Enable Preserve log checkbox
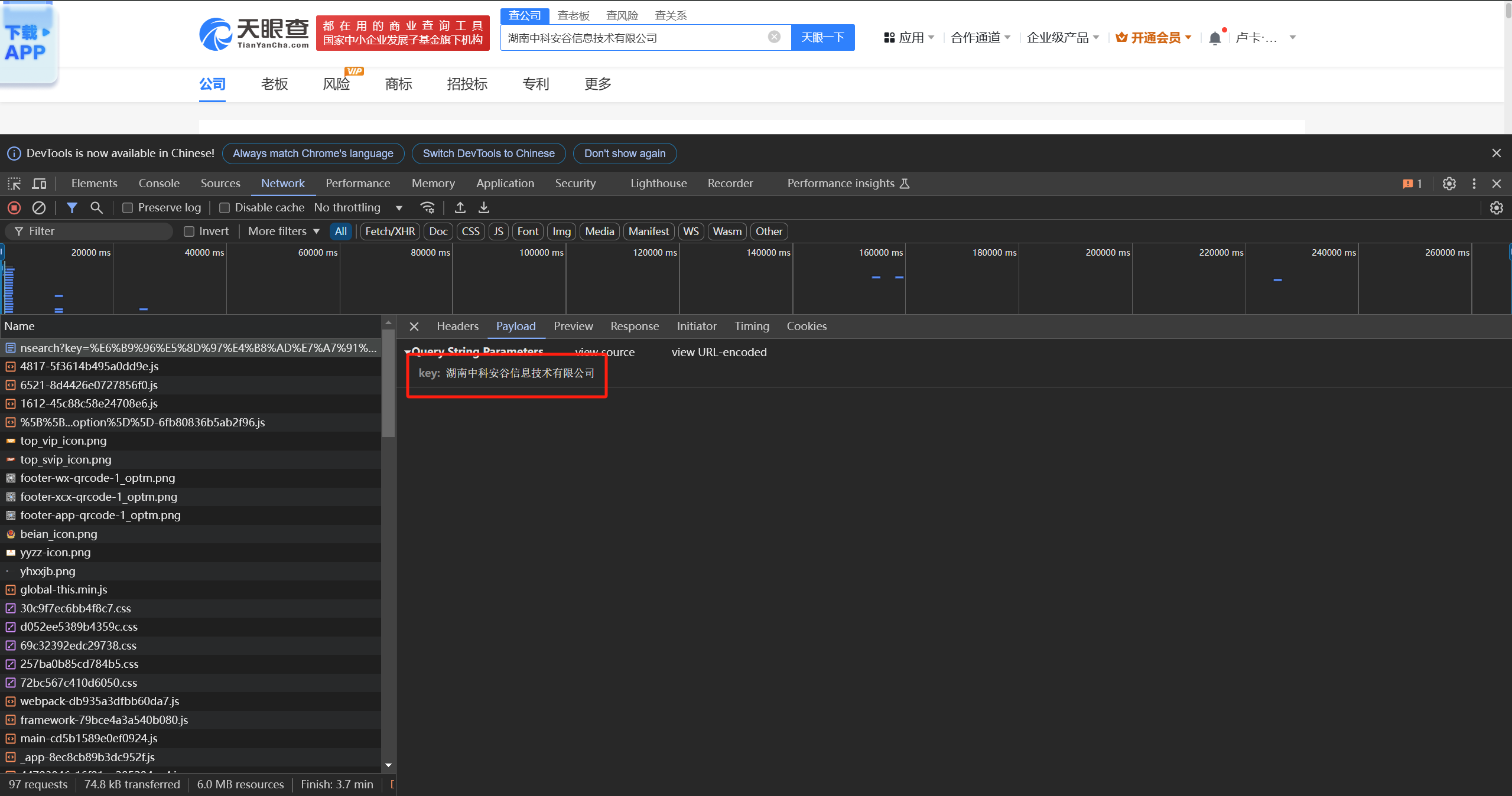Screen dimensions: 1512x796 (x=128, y=208)
